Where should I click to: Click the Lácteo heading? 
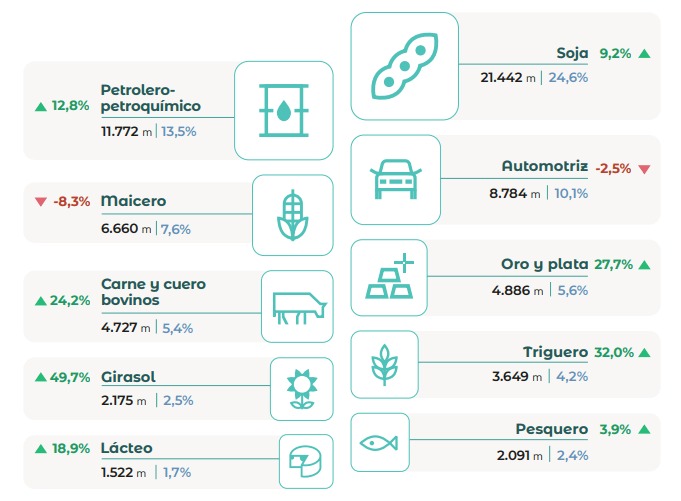[x=127, y=448]
